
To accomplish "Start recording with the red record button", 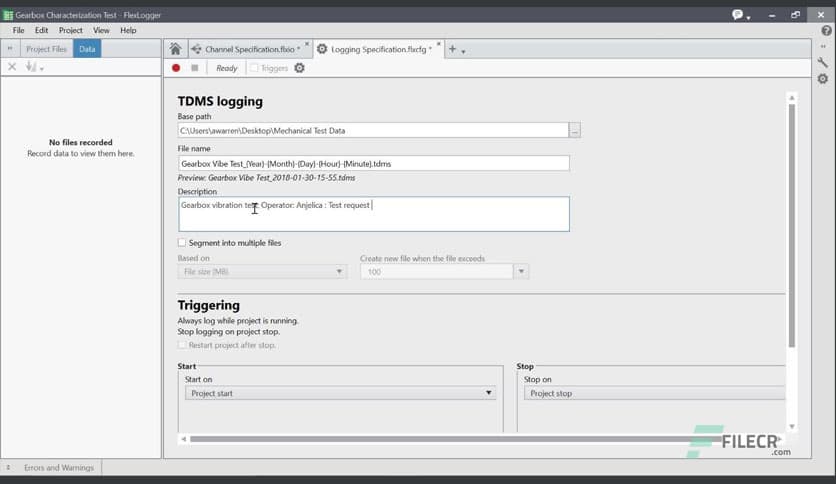I will [176, 68].
